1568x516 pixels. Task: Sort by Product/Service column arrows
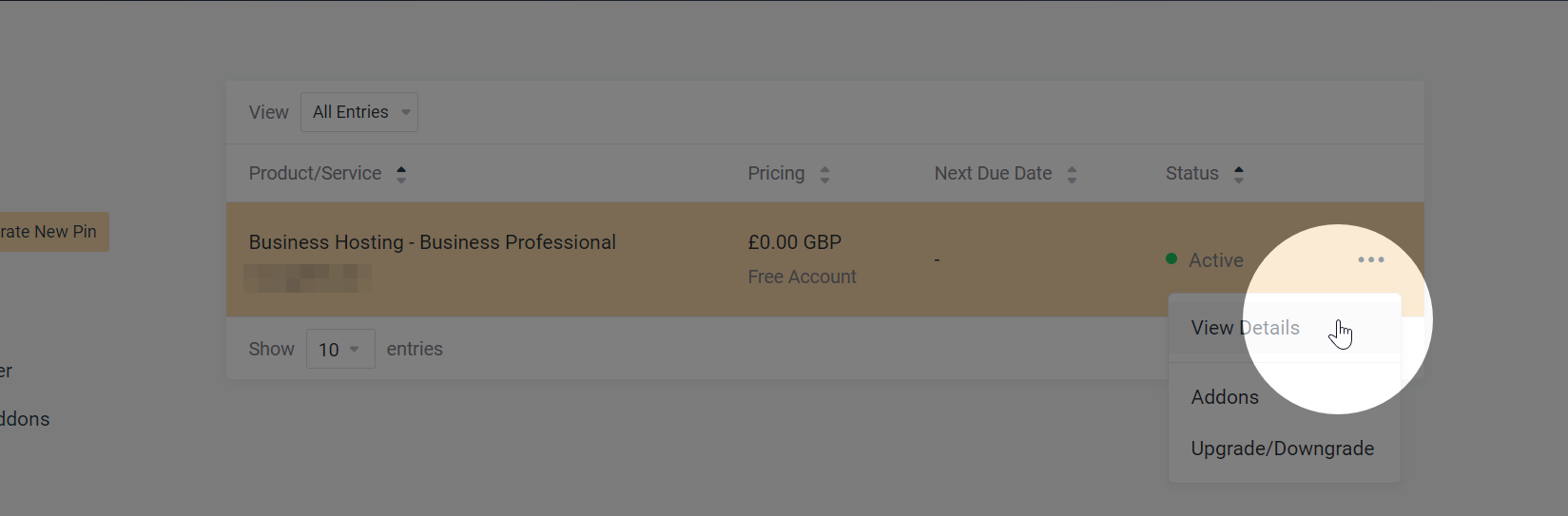[401, 174]
